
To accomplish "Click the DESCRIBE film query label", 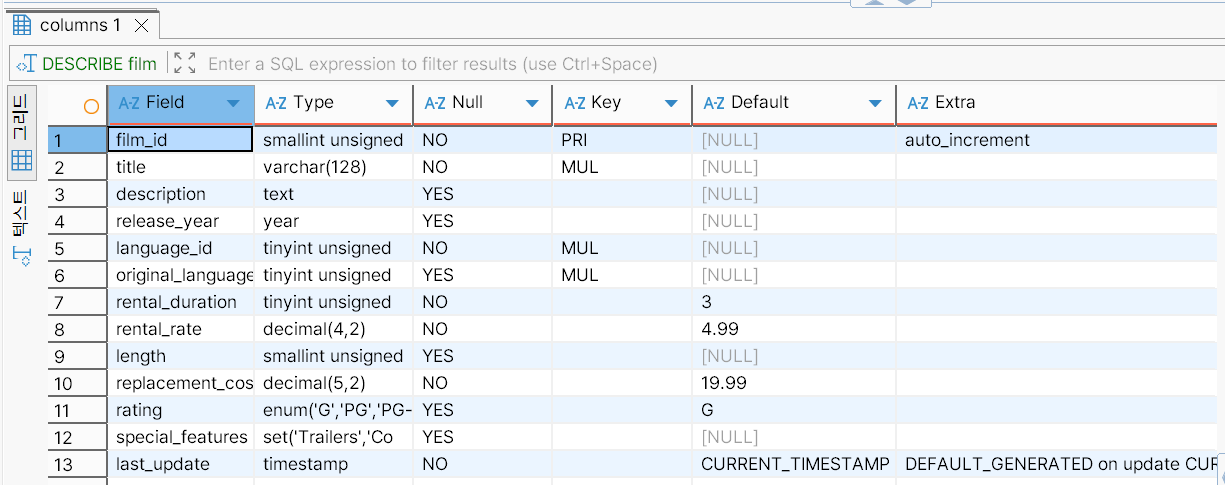I will (x=99, y=64).
